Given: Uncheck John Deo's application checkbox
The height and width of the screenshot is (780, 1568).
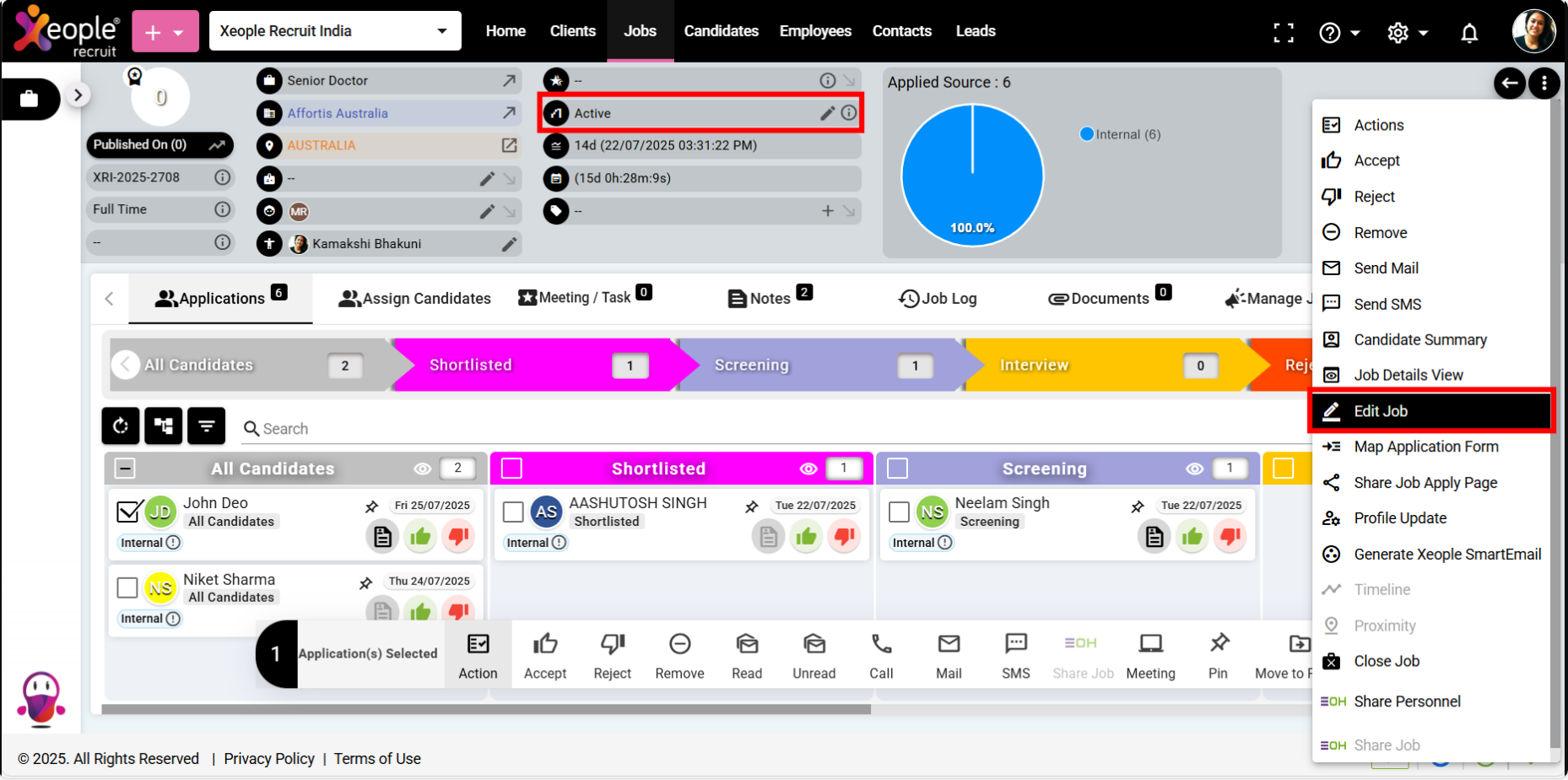Looking at the screenshot, I should pos(128,512).
